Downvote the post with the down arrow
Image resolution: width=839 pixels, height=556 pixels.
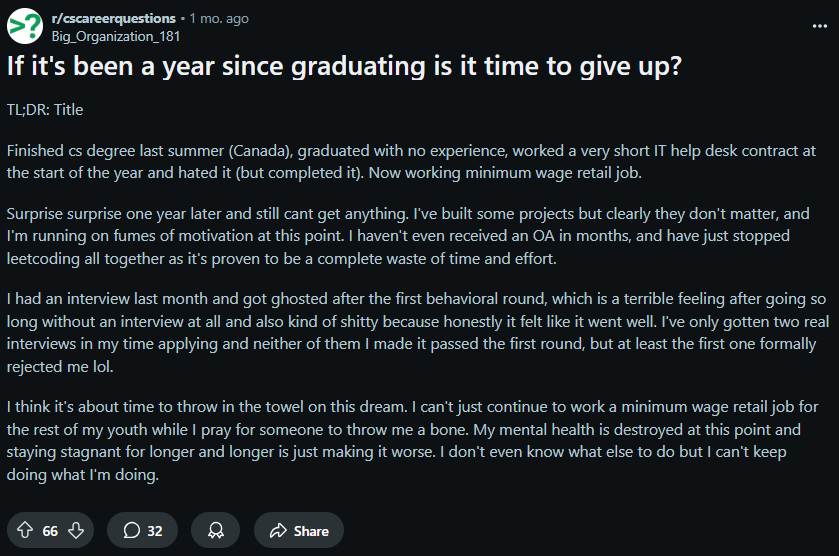click(x=76, y=530)
